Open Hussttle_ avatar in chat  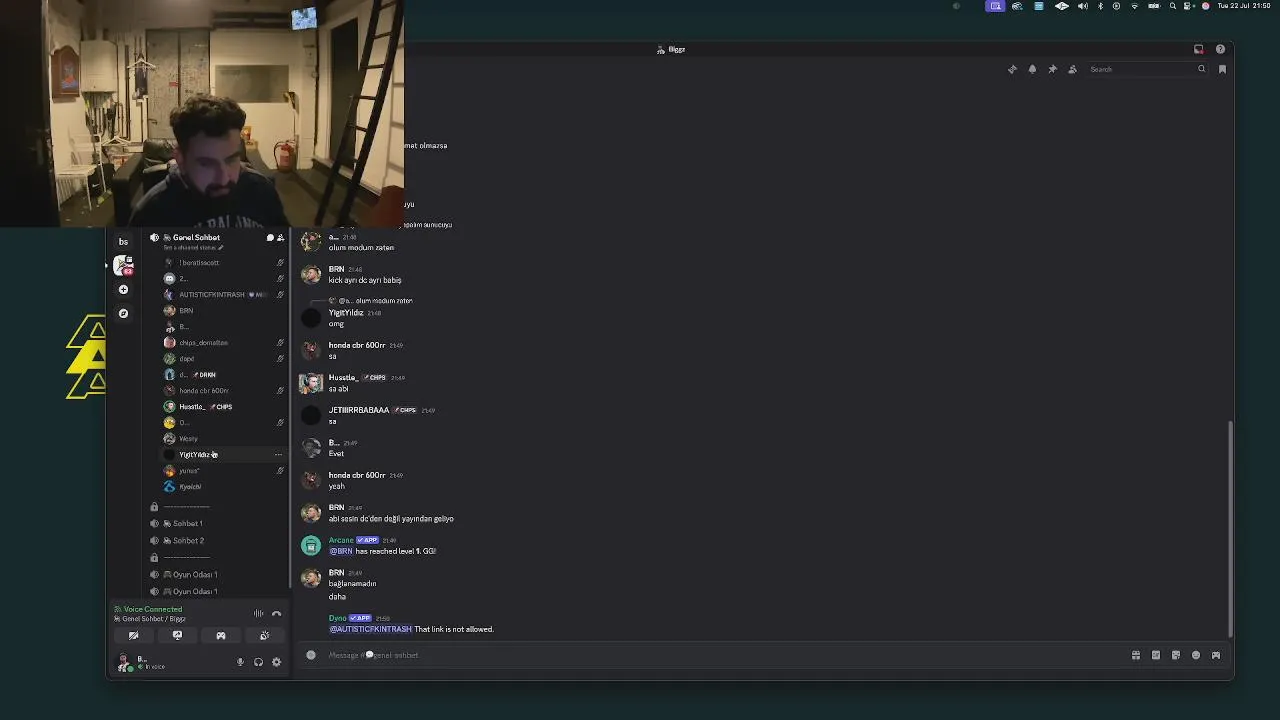click(x=311, y=383)
